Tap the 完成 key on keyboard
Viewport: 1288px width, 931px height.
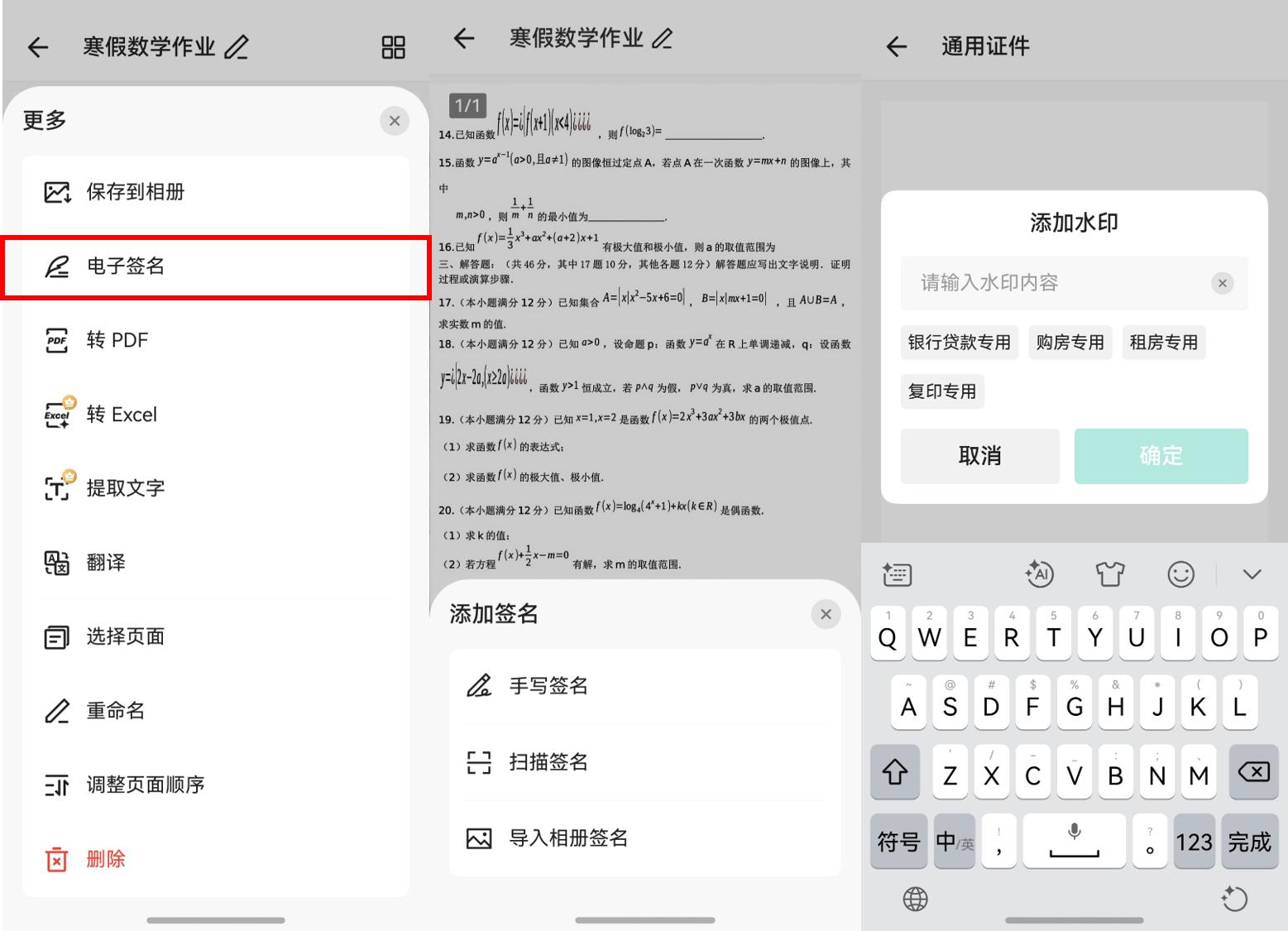click(x=1249, y=842)
